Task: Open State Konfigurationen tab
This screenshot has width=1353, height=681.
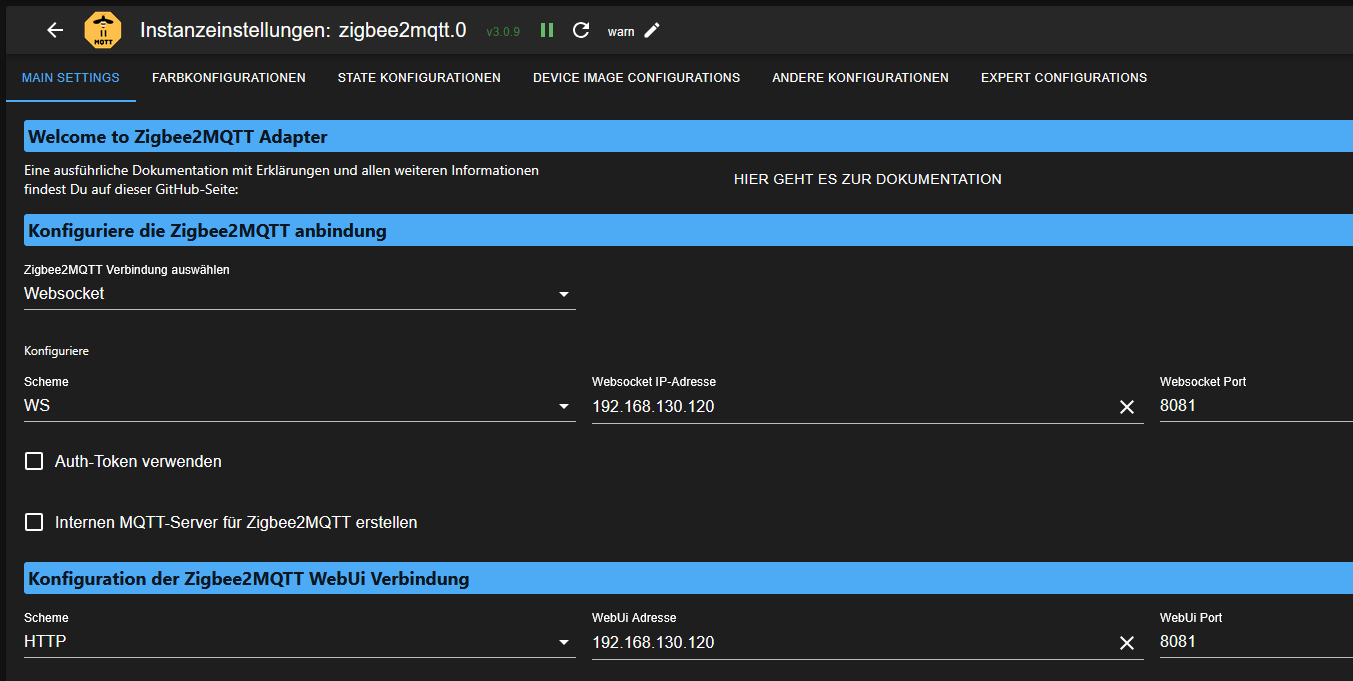Action: tap(419, 78)
